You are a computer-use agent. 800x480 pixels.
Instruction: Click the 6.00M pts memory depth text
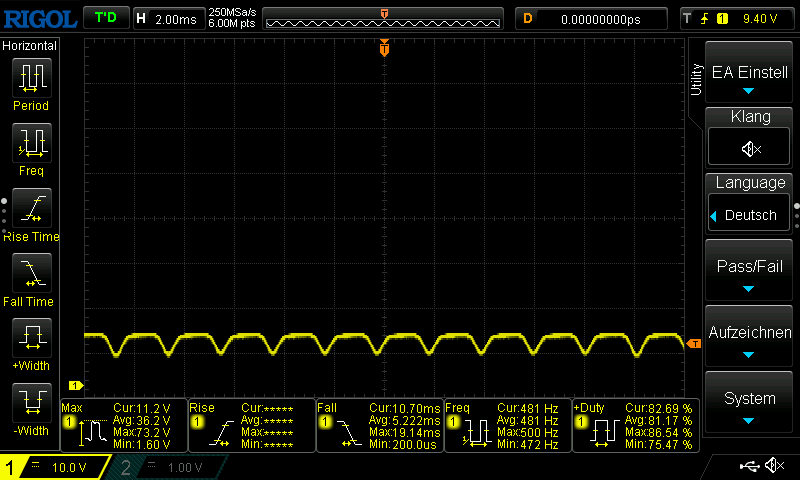tap(232, 23)
